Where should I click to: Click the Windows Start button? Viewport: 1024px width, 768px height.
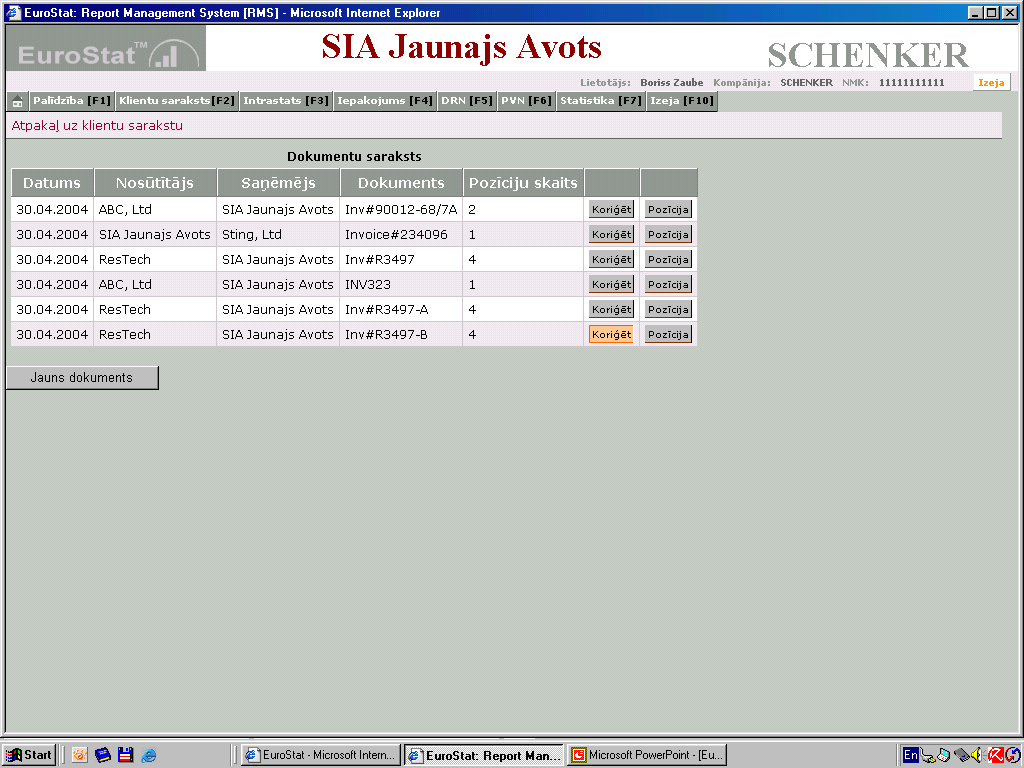[29, 755]
